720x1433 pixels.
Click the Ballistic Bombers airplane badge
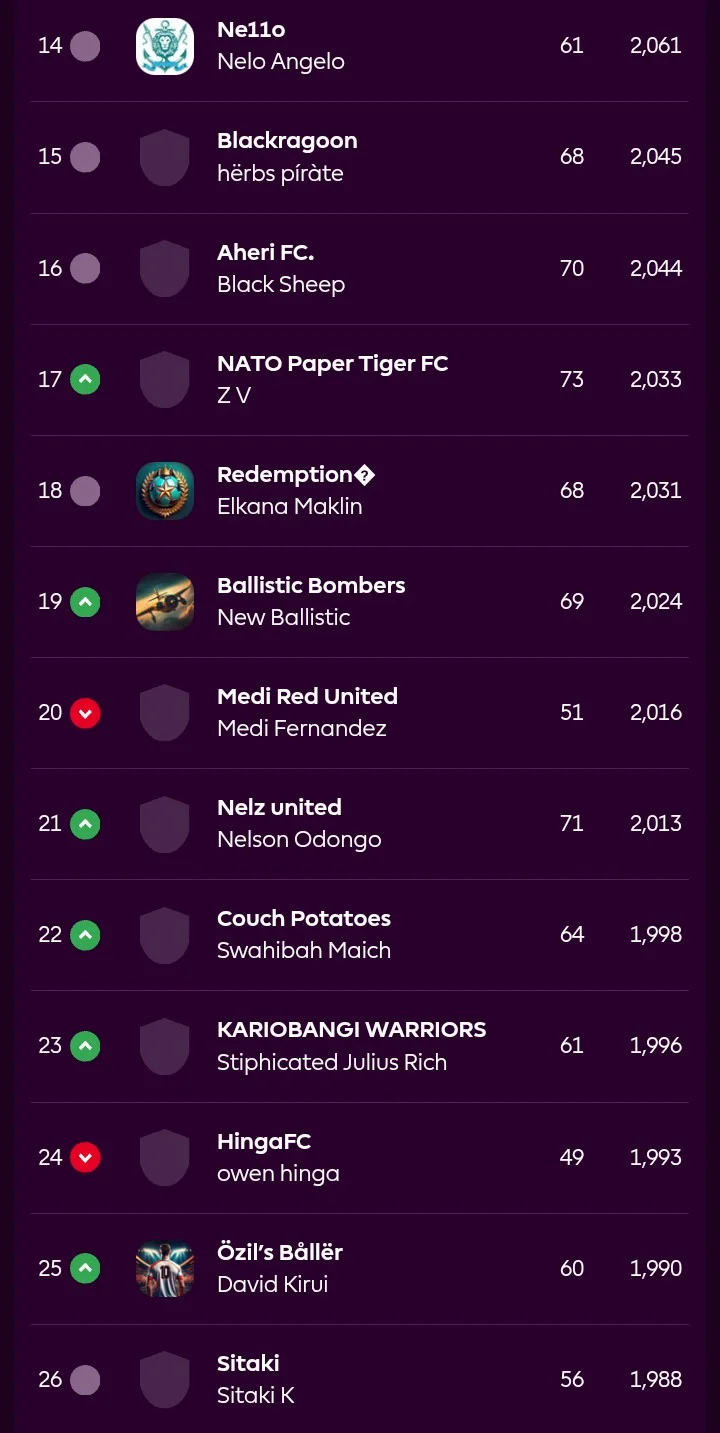pos(165,602)
